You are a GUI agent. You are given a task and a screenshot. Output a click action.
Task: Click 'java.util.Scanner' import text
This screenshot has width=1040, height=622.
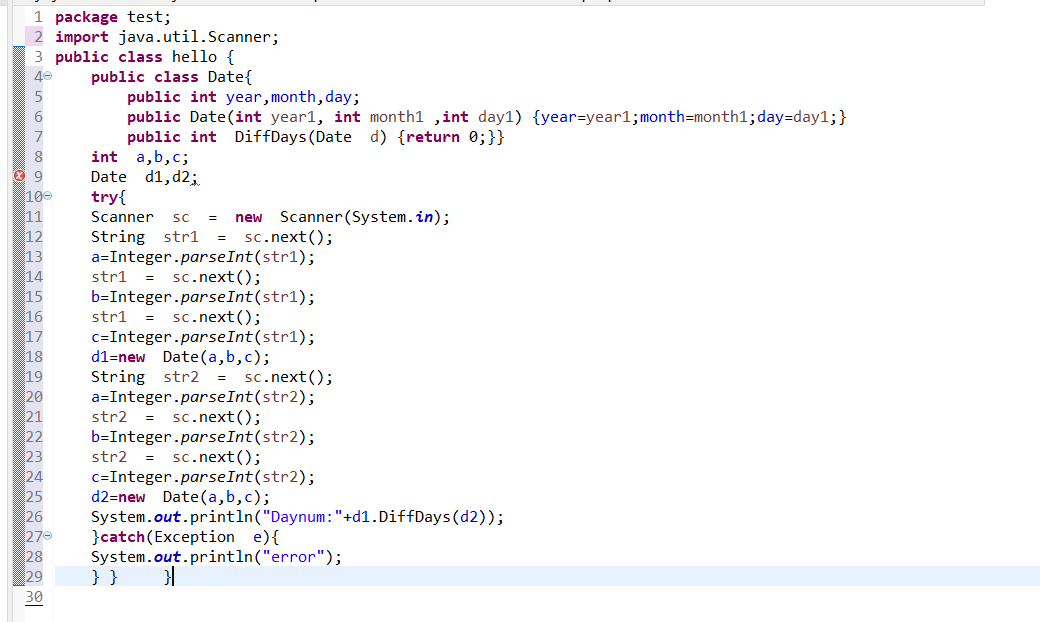coord(194,37)
